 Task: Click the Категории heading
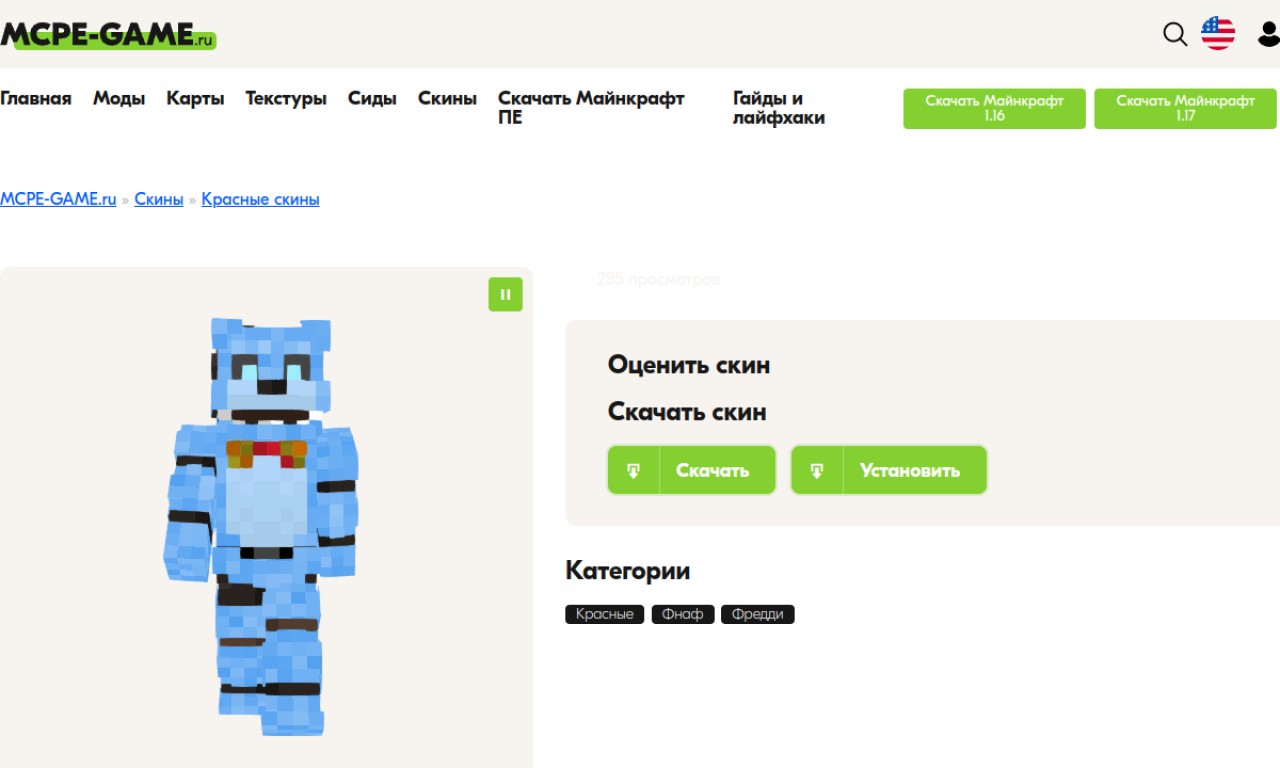(628, 571)
